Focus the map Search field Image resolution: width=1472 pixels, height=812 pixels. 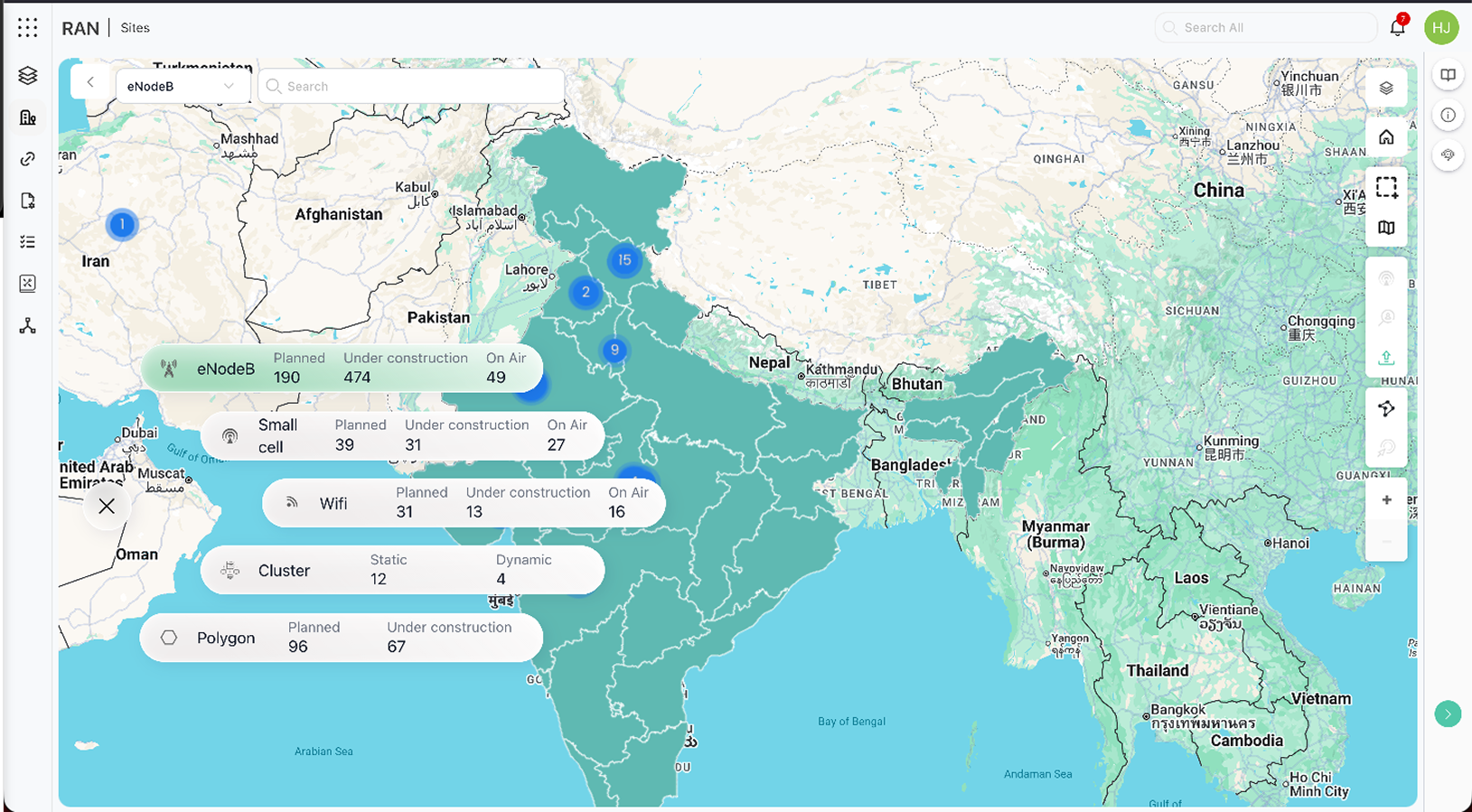tap(411, 87)
